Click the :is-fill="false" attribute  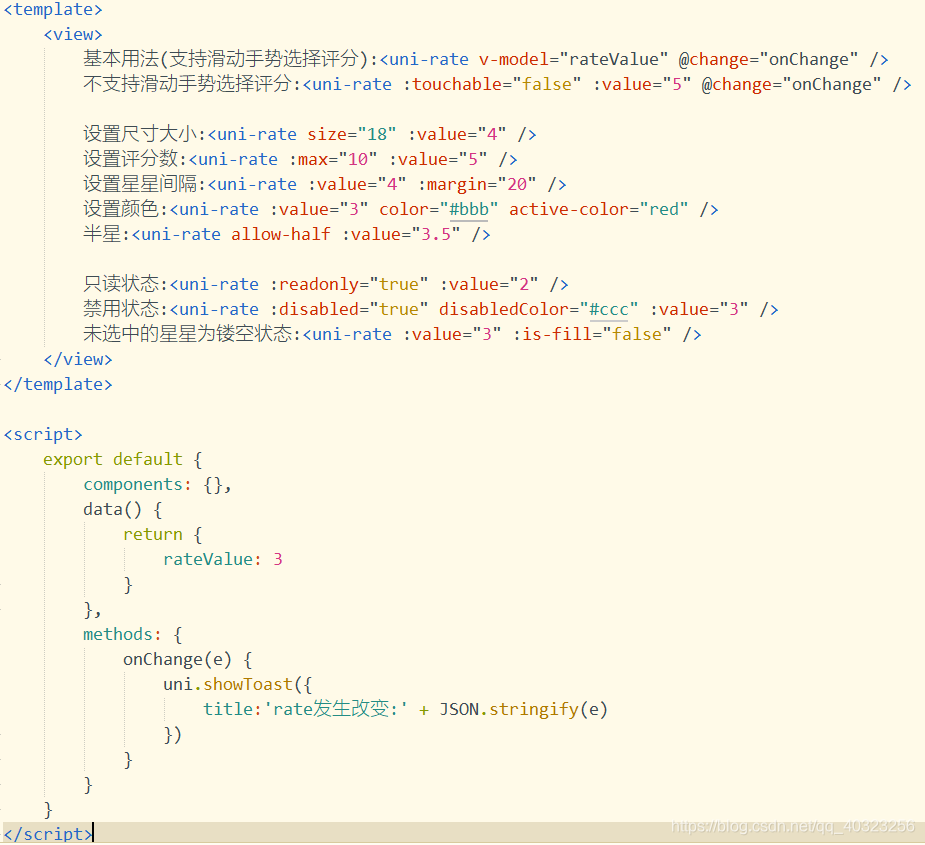coord(592,335)
